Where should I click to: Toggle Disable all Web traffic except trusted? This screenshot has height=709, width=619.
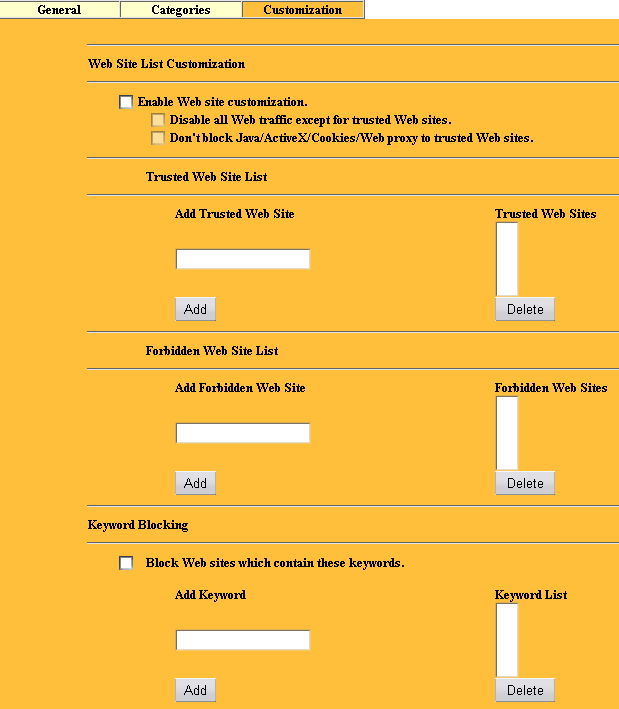pyautogui.click(x=158, y=120)
